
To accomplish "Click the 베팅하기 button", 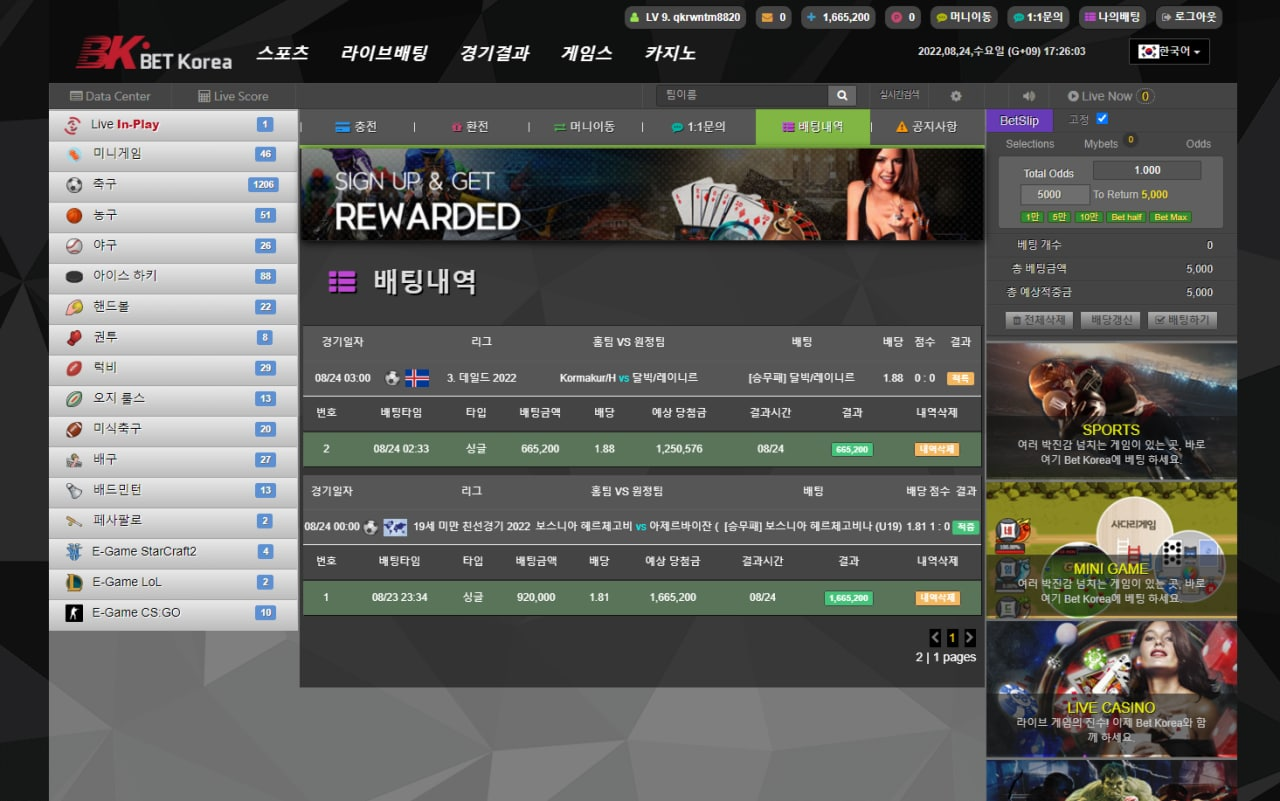I will tap(1182, 320).
